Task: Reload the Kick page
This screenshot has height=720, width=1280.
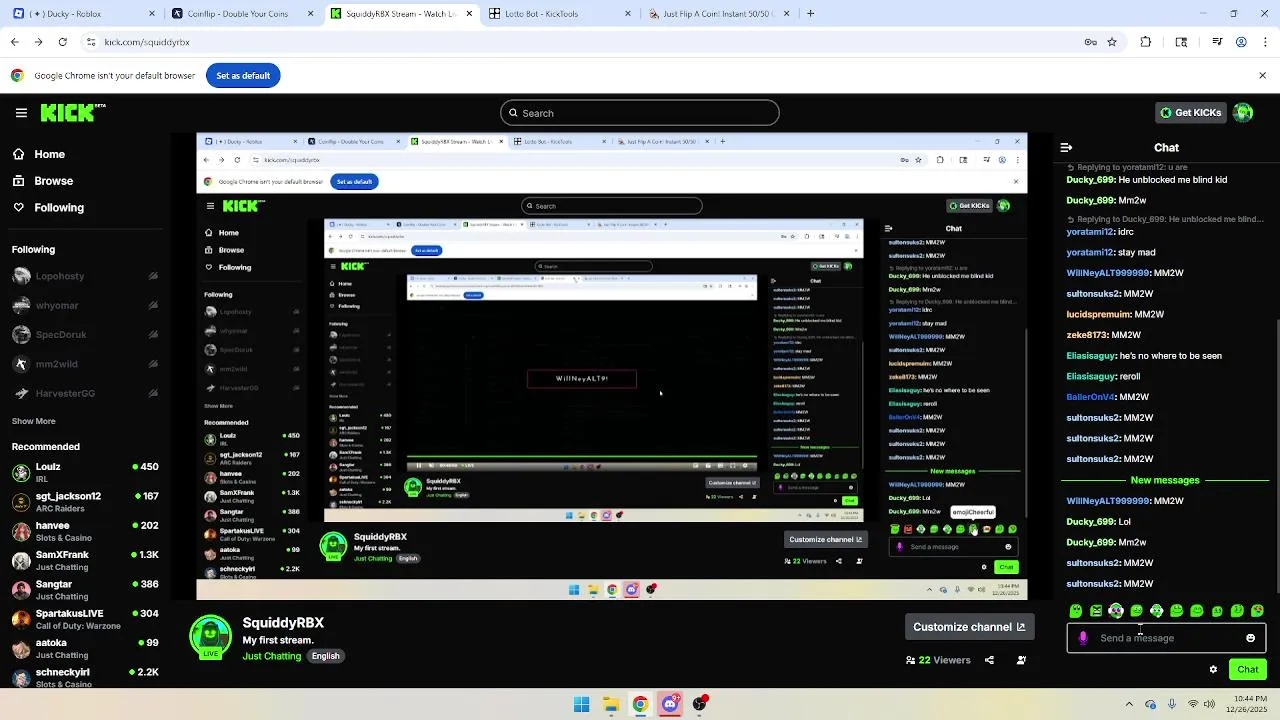Action: 62,42
